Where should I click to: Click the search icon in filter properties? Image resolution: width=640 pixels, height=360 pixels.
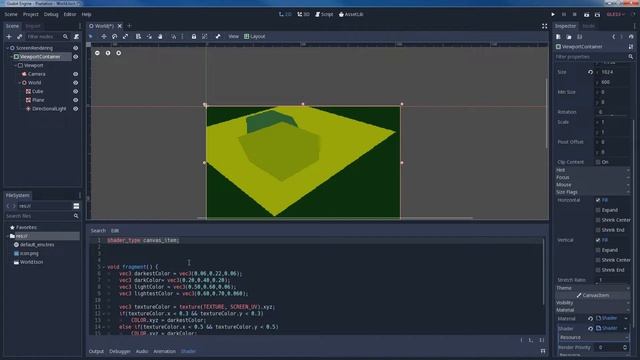631,57
